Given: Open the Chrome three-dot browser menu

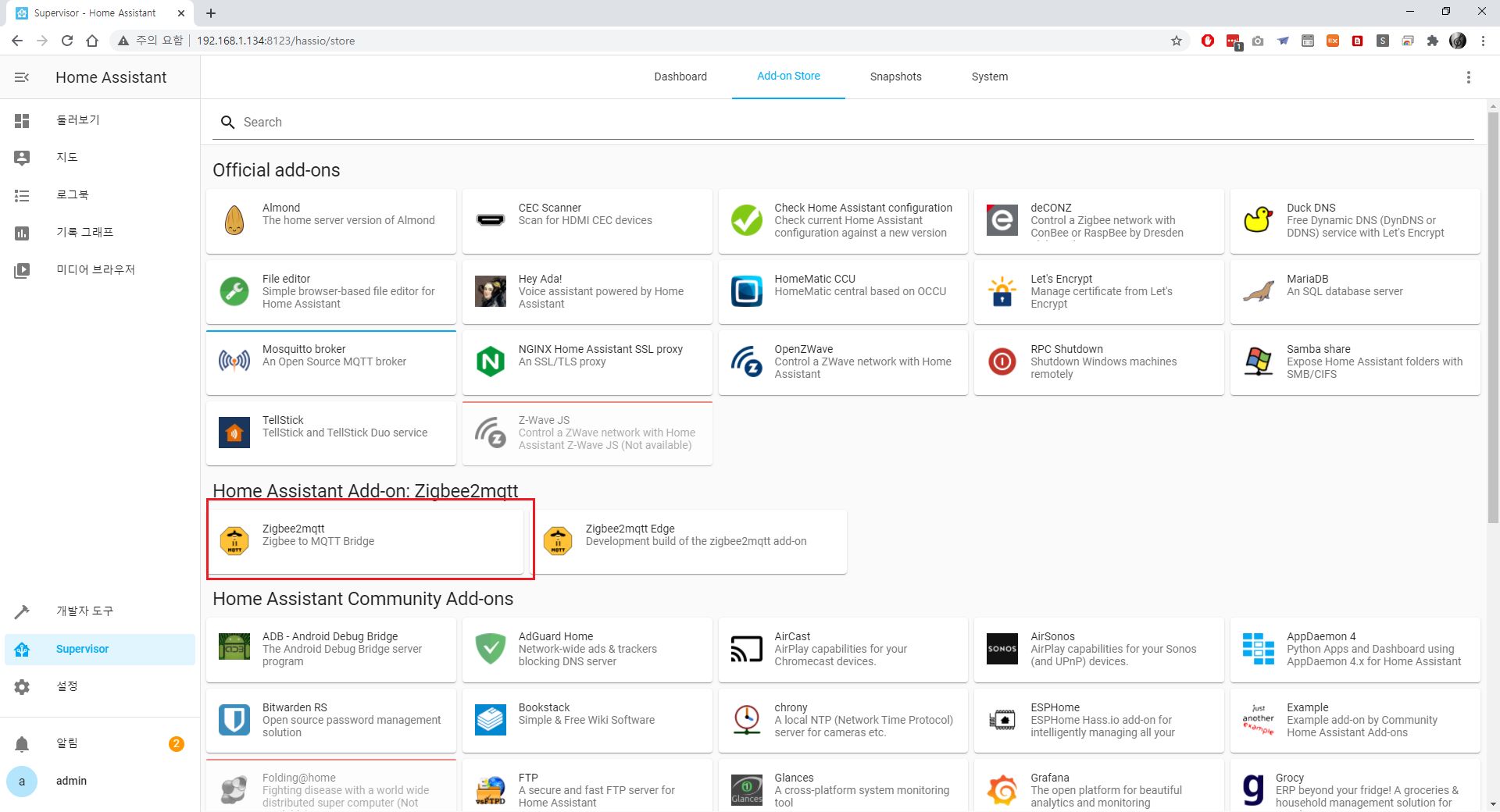Looking at the screenshot, I should tap(1483, 41).
